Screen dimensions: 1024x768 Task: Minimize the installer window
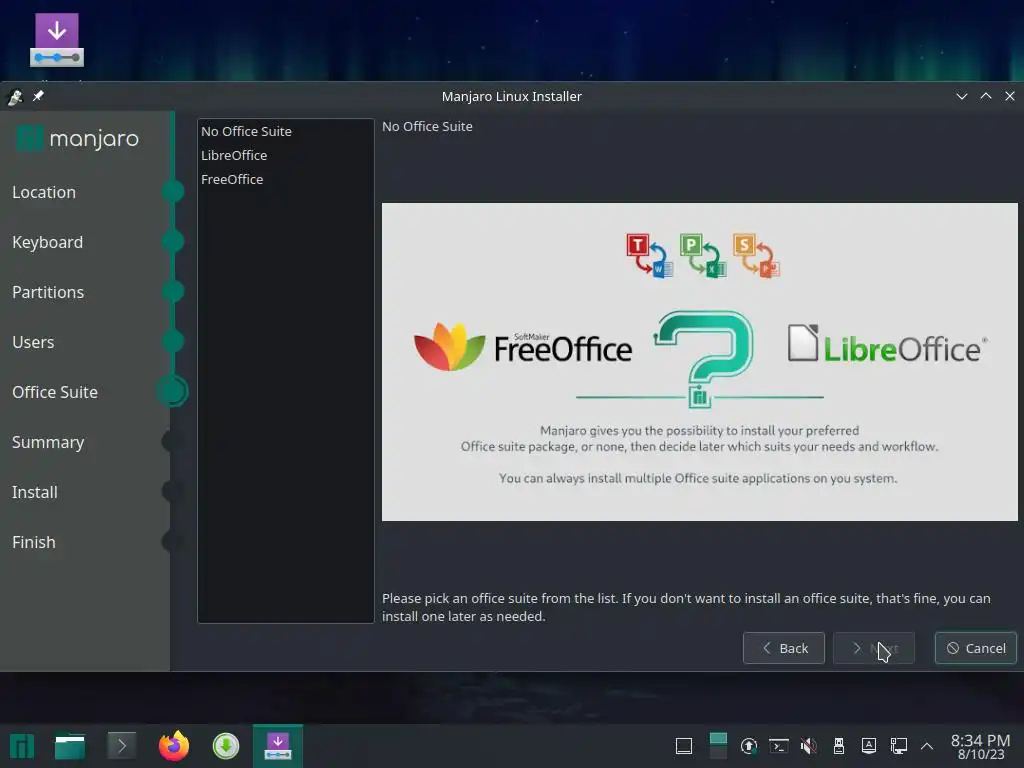tap(961, 96)
